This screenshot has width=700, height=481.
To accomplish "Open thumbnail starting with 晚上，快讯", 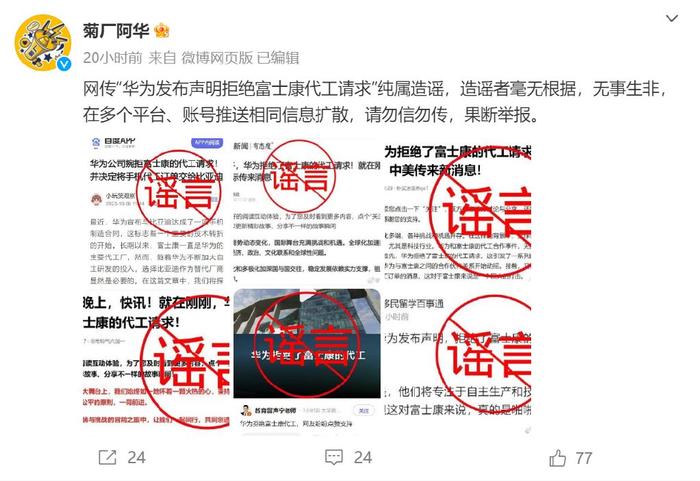I will [x=156, y=362].
